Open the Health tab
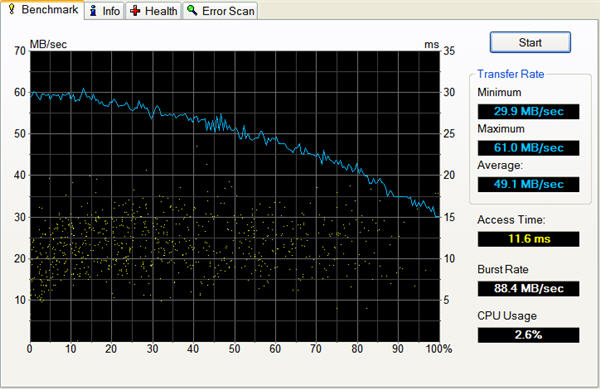The height and width of the screenshot is (389, 600). (x=153, y=11)
